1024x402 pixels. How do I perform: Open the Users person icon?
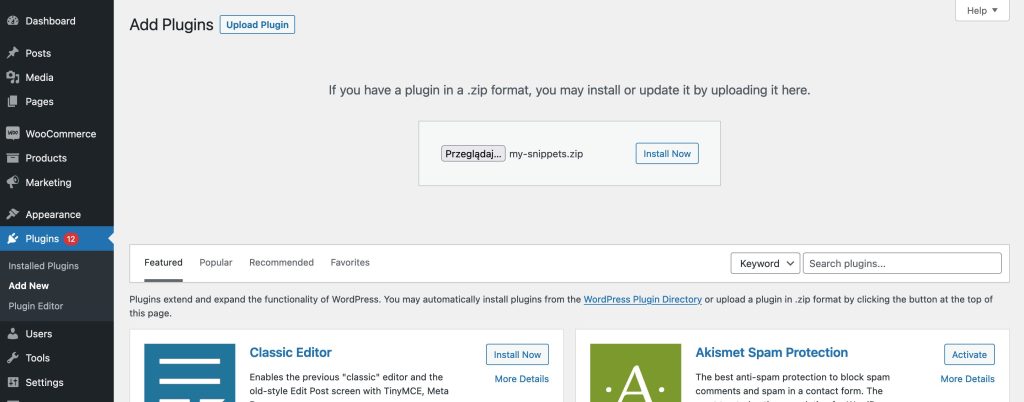(x=12, y=333)
